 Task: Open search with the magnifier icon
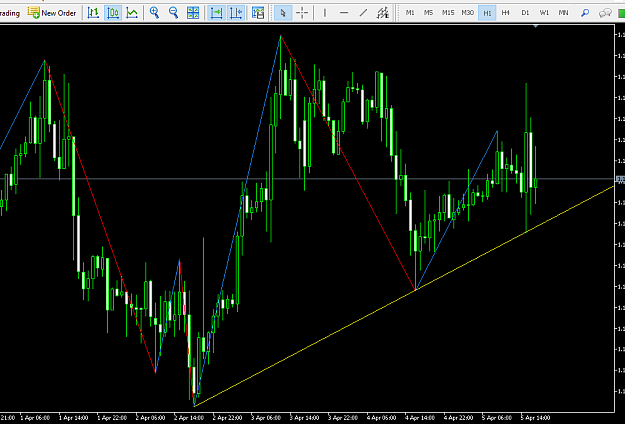click(x=585, y=13)
